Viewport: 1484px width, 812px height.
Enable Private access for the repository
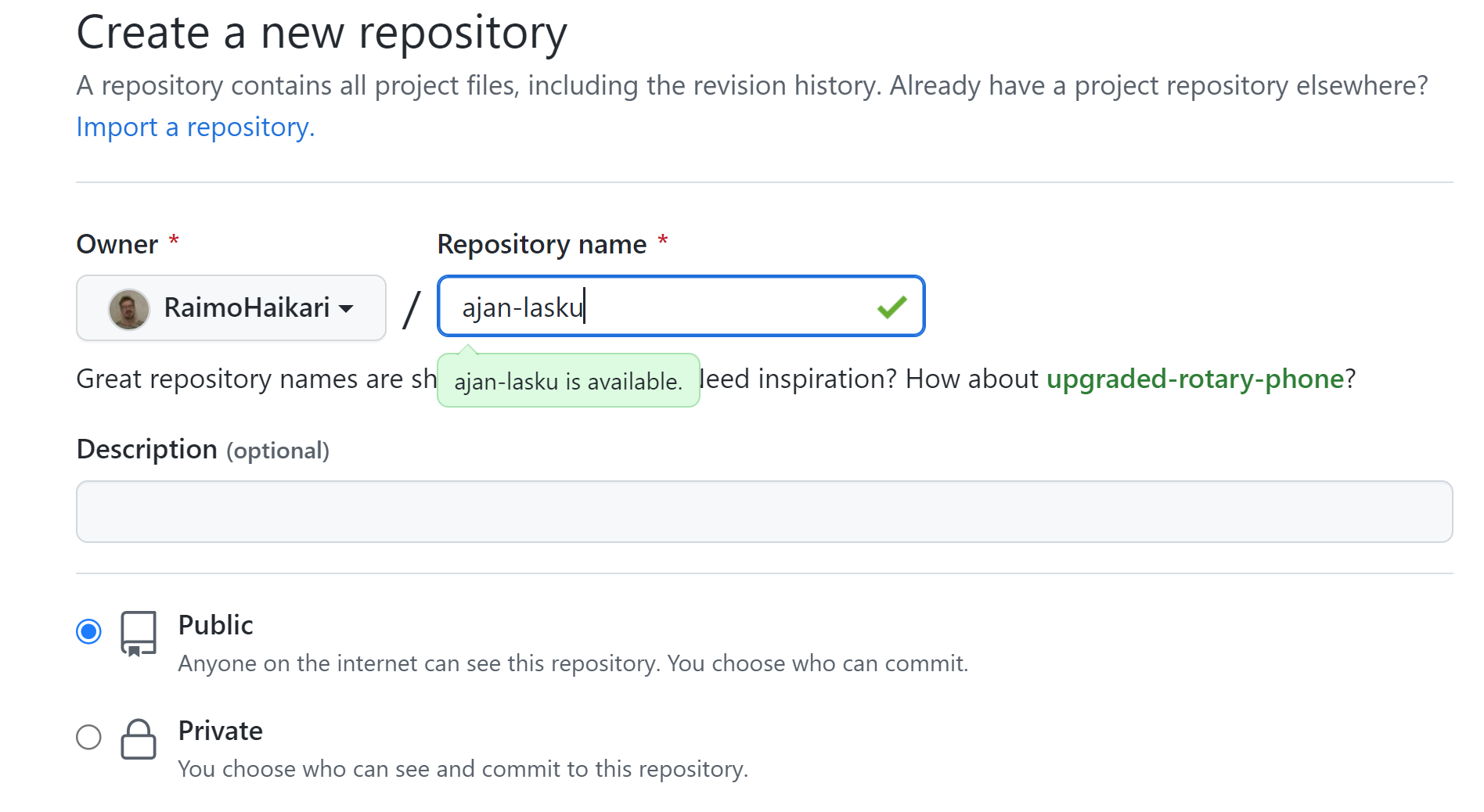click(x=89, y=736)
